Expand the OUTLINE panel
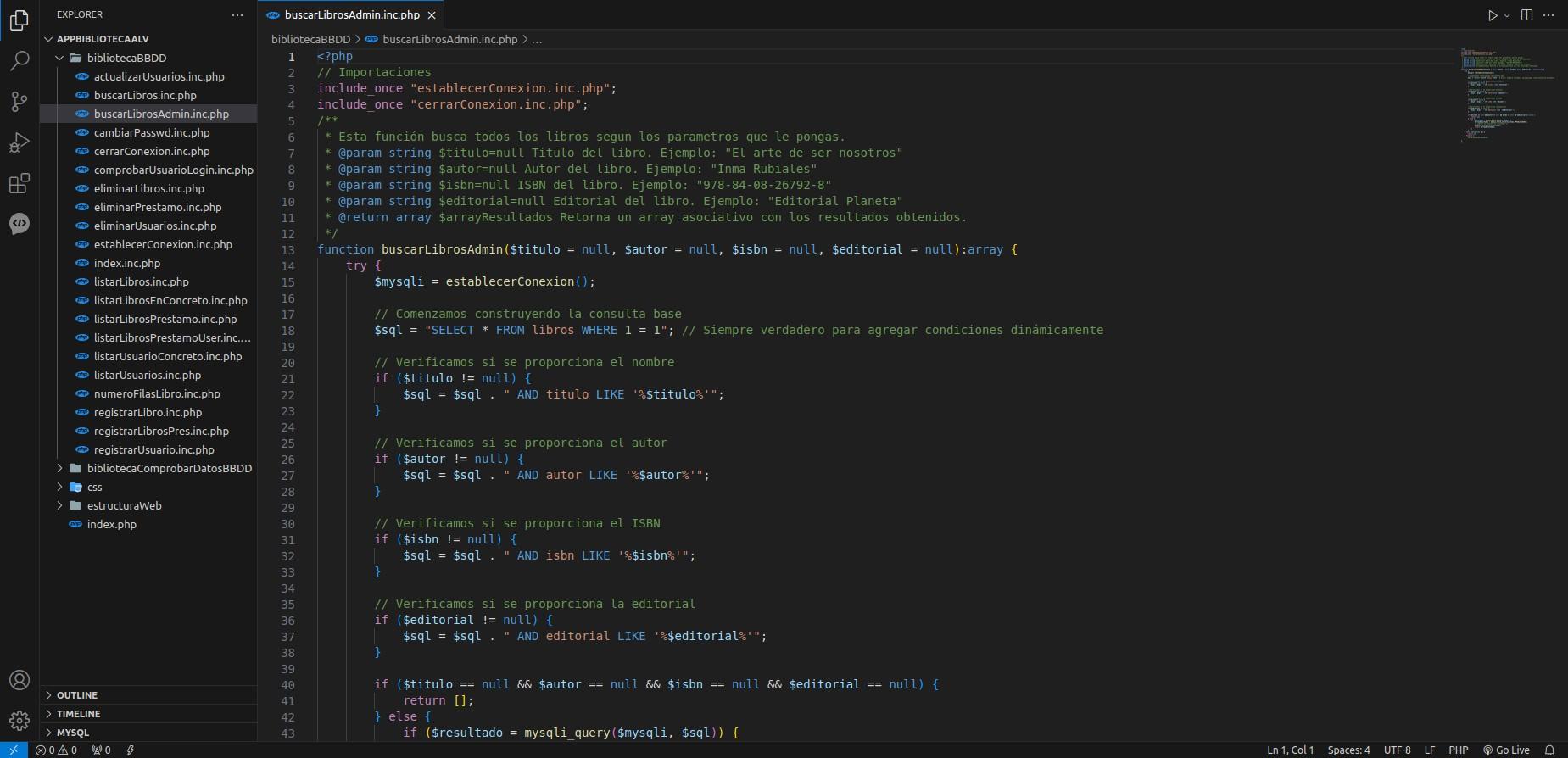This screenshot has height=758, width=1568. pos(148,695)
